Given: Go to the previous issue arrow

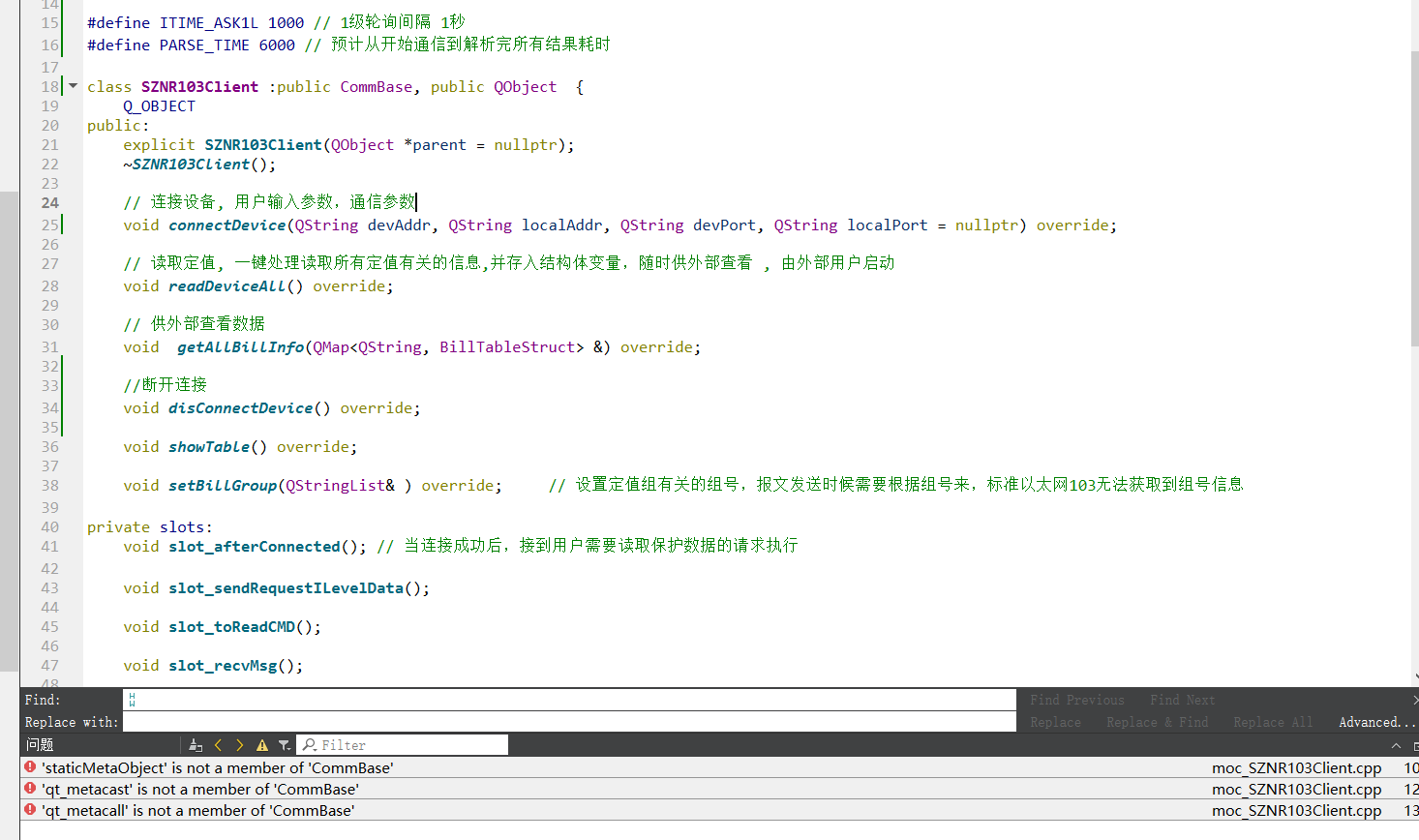Looking at the screenshot, I should point(219,745).
